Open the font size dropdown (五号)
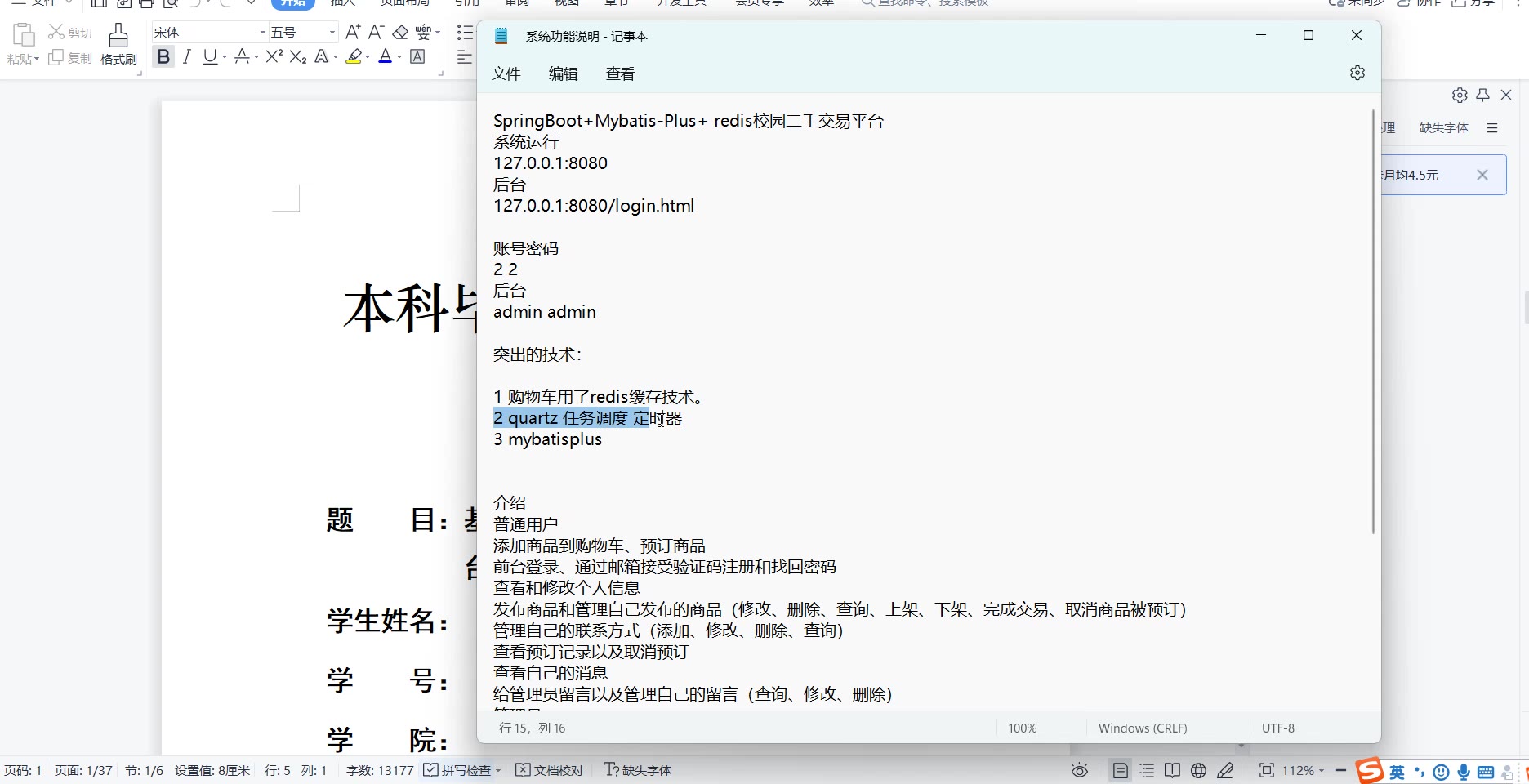Screen dimensions: 1529x784 (x=332, y=32)
